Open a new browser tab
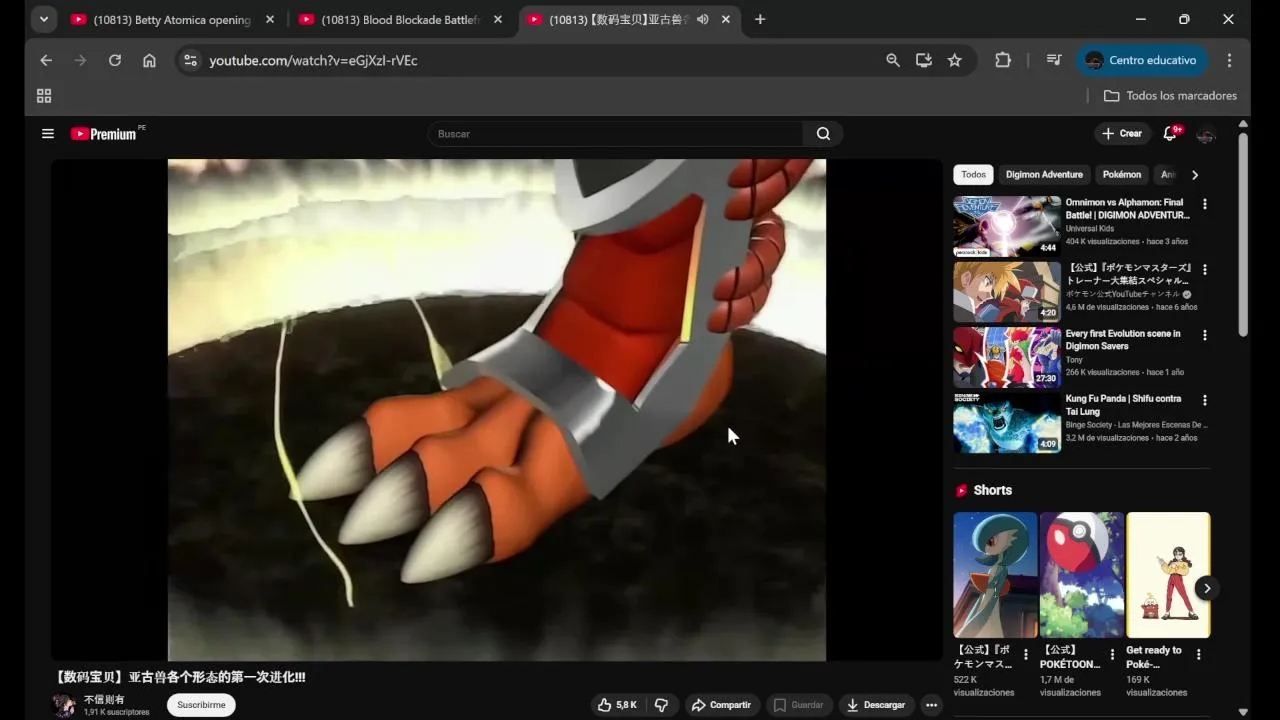 click(760, 19)
